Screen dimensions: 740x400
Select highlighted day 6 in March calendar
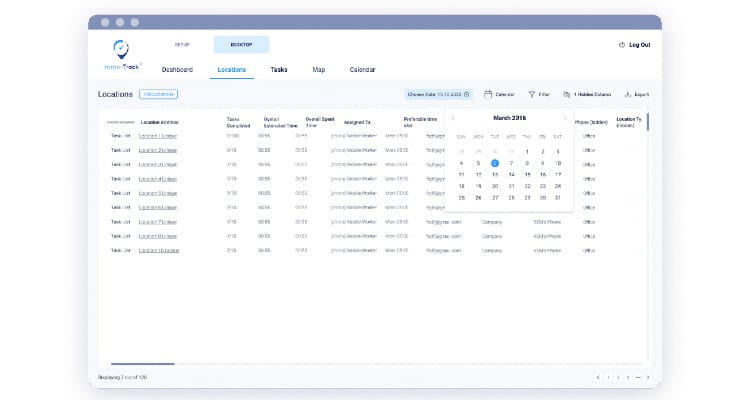coord(495,163)
